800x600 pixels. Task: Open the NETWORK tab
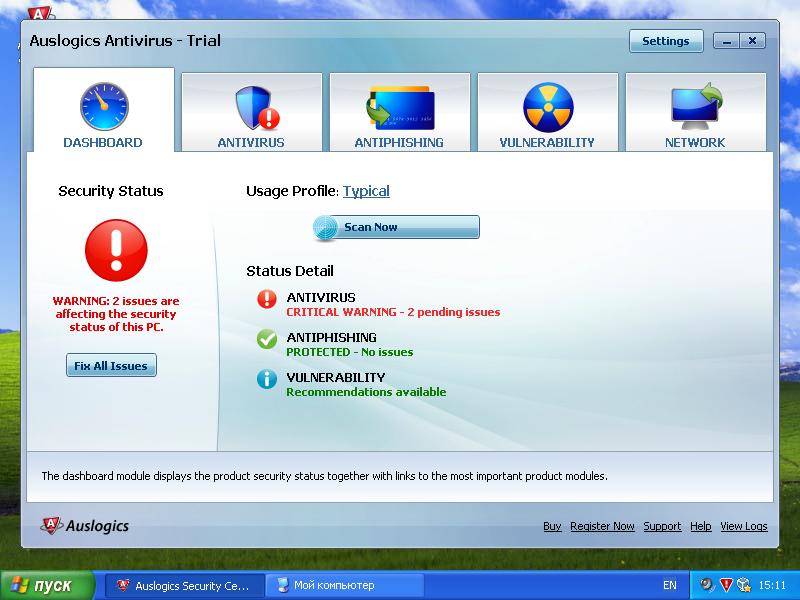(x=695, y=112)
